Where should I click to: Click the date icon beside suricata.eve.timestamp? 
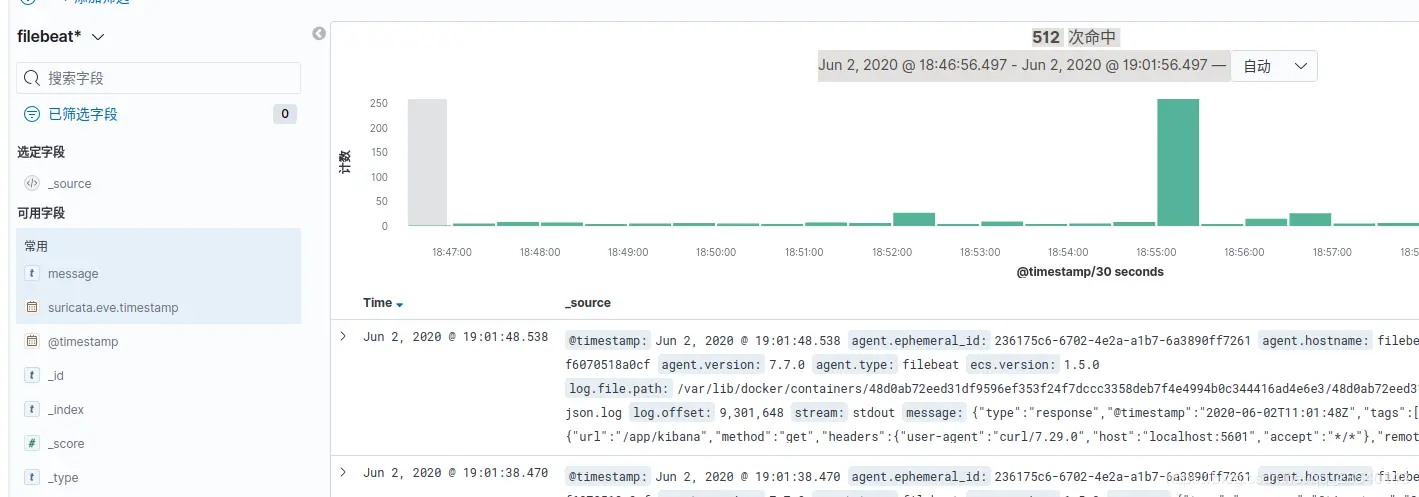[x=32, y=308]
